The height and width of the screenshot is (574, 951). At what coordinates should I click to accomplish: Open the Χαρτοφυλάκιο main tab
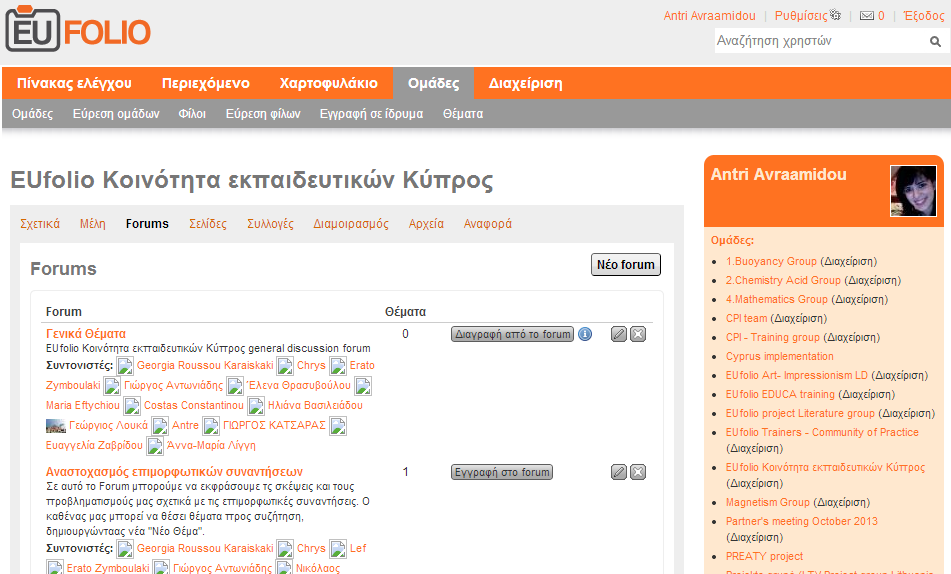(x=329, y=83)
